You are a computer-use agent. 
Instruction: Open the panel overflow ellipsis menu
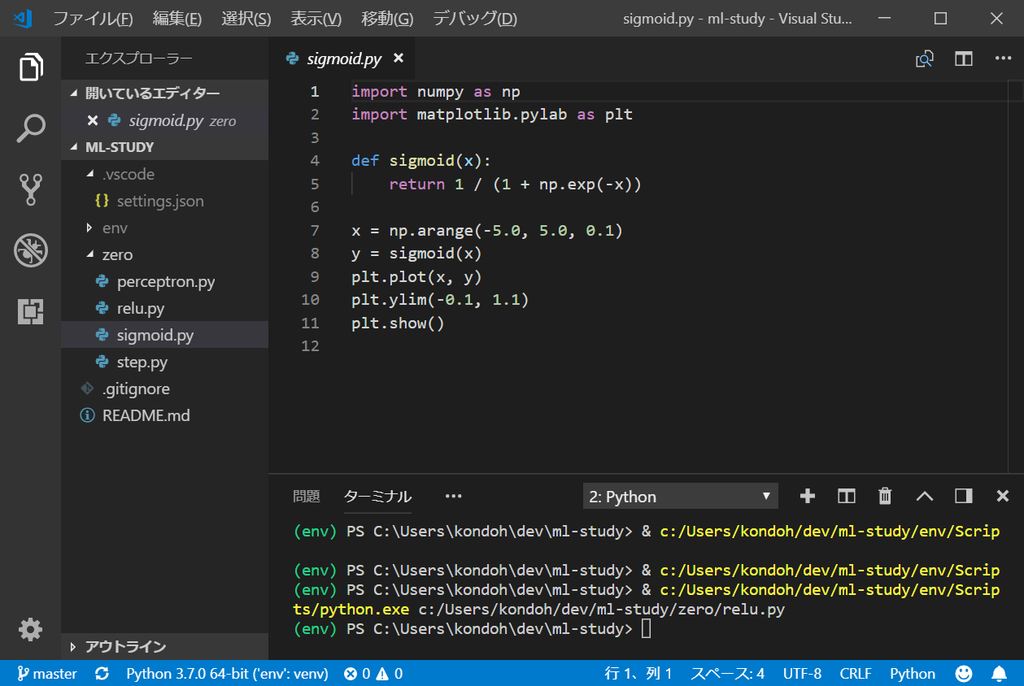click(453, 497)
